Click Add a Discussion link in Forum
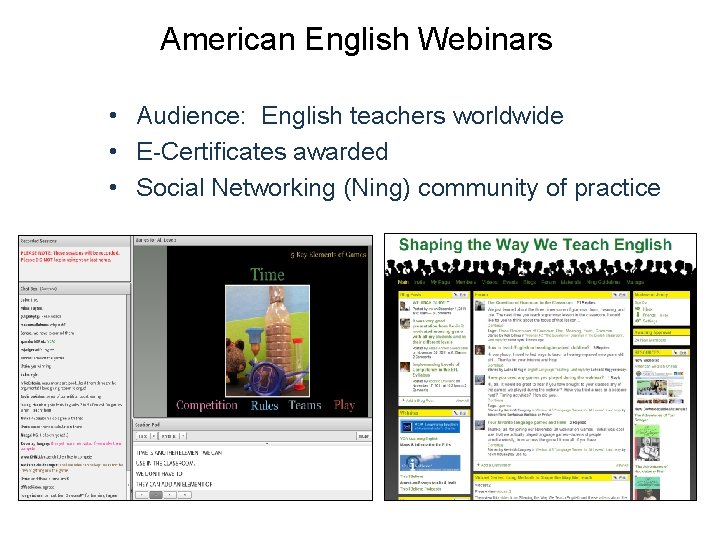720x540 pixels. point(494,465)
